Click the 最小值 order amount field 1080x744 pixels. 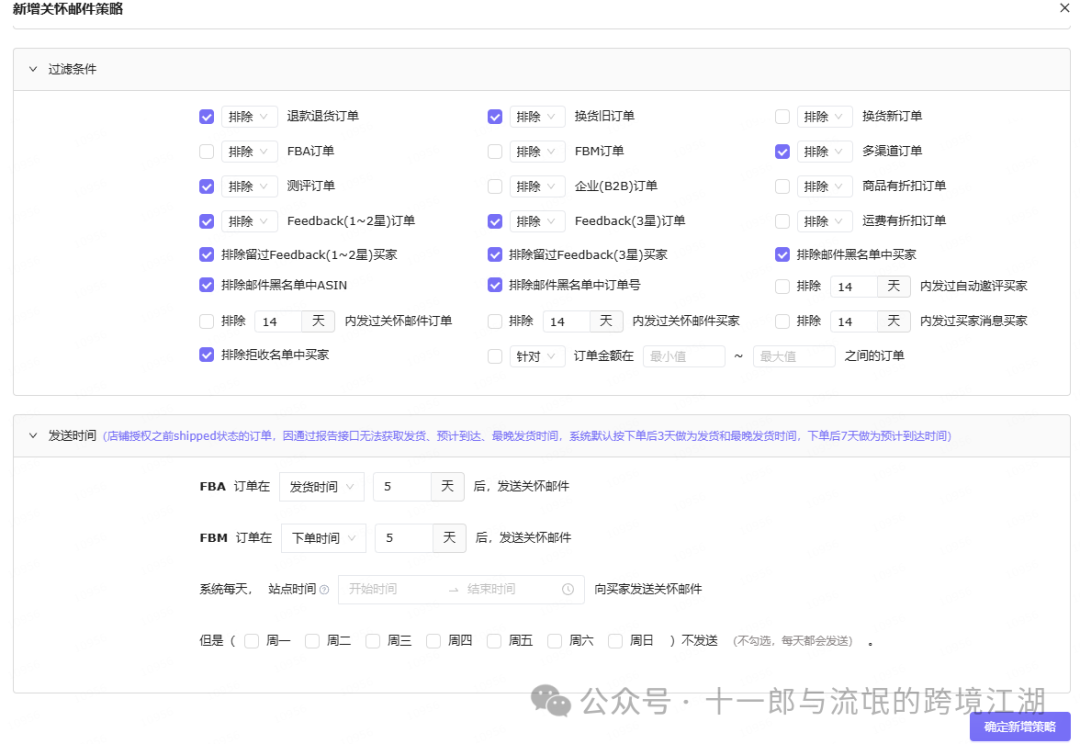pyautogui.click(x=684, y=356)
